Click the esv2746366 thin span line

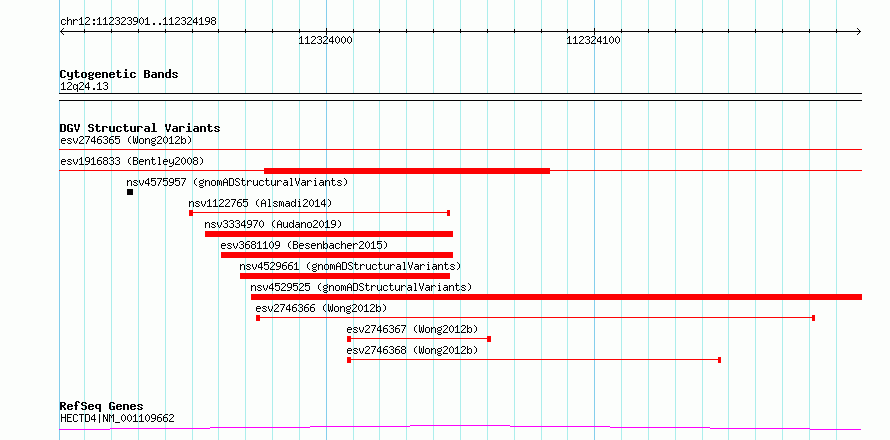(535, 318)
